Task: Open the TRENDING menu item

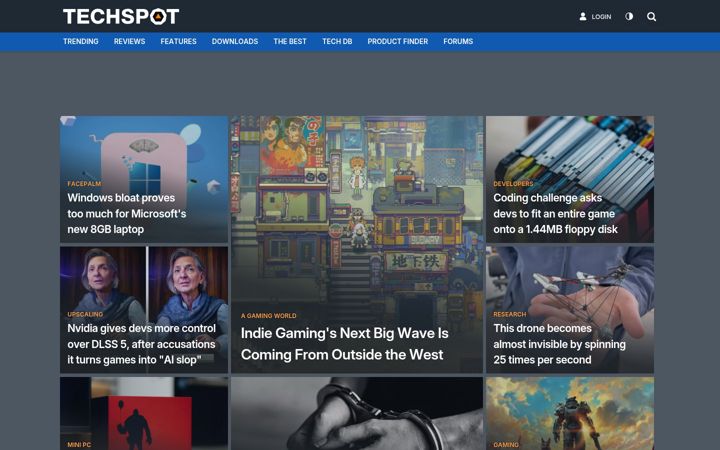Action: [81, 41]
